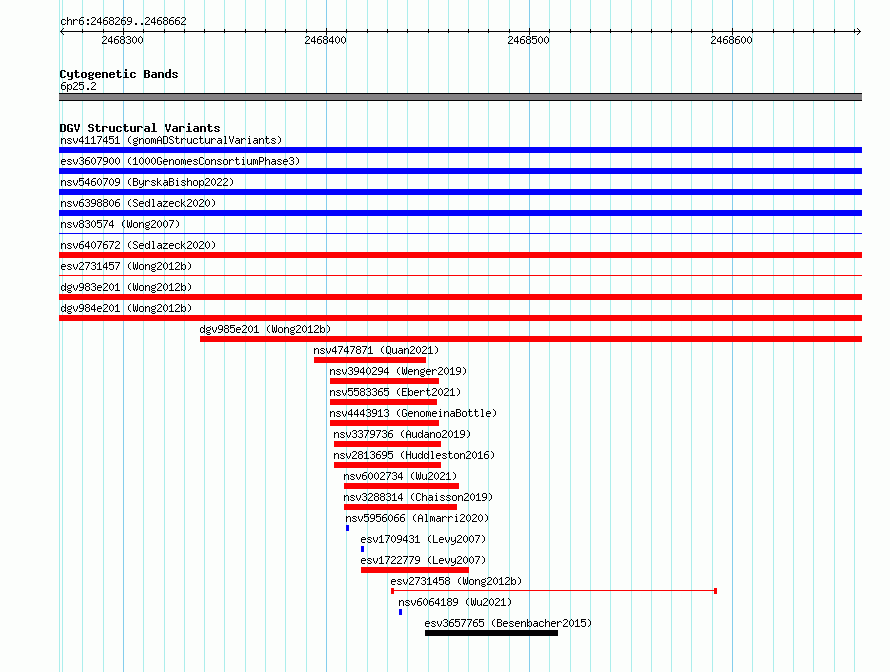The width and height of the screenshot is (890, 672).
Task: Click the dgv983e201 Wong2012b label
Action: click(x=126, y=287)
